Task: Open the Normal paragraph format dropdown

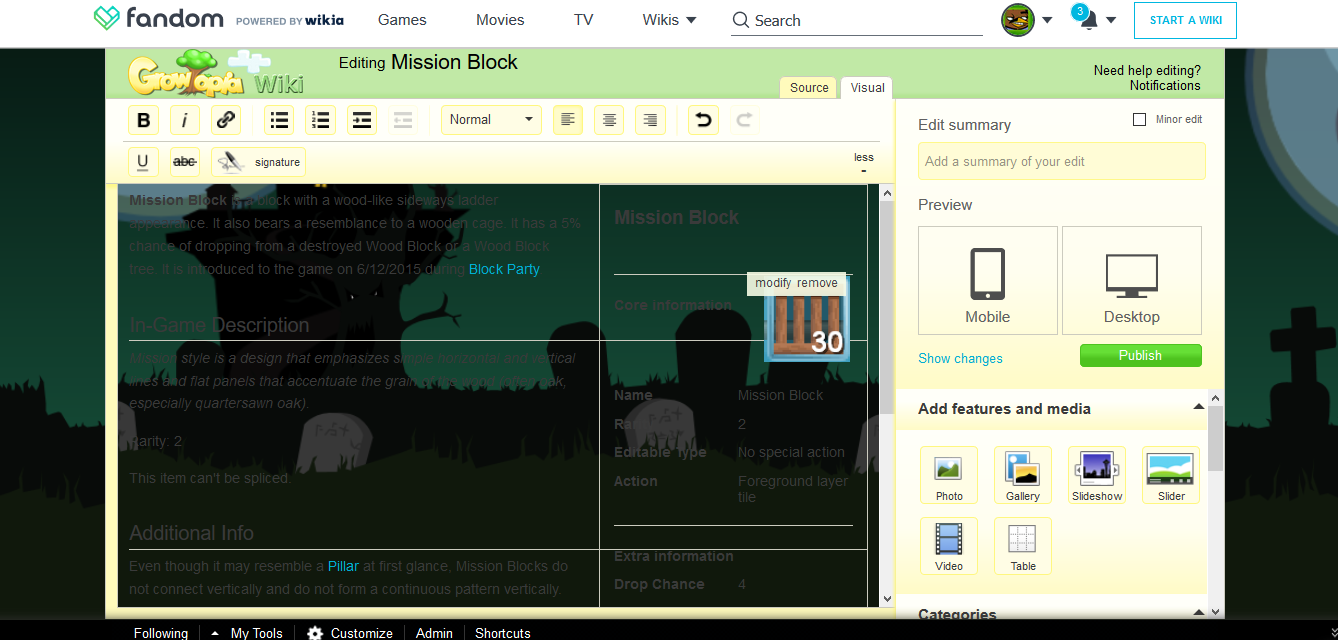Action: click(x=491, y=120)
